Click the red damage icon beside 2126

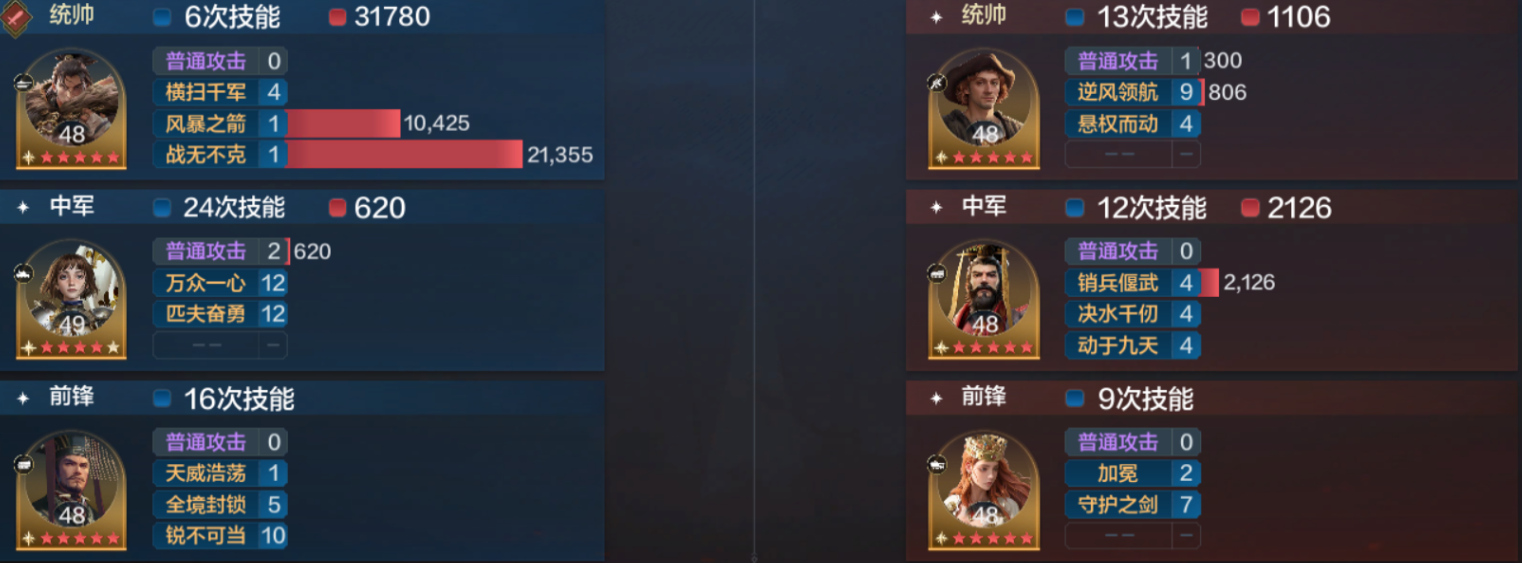point(1250,208)
